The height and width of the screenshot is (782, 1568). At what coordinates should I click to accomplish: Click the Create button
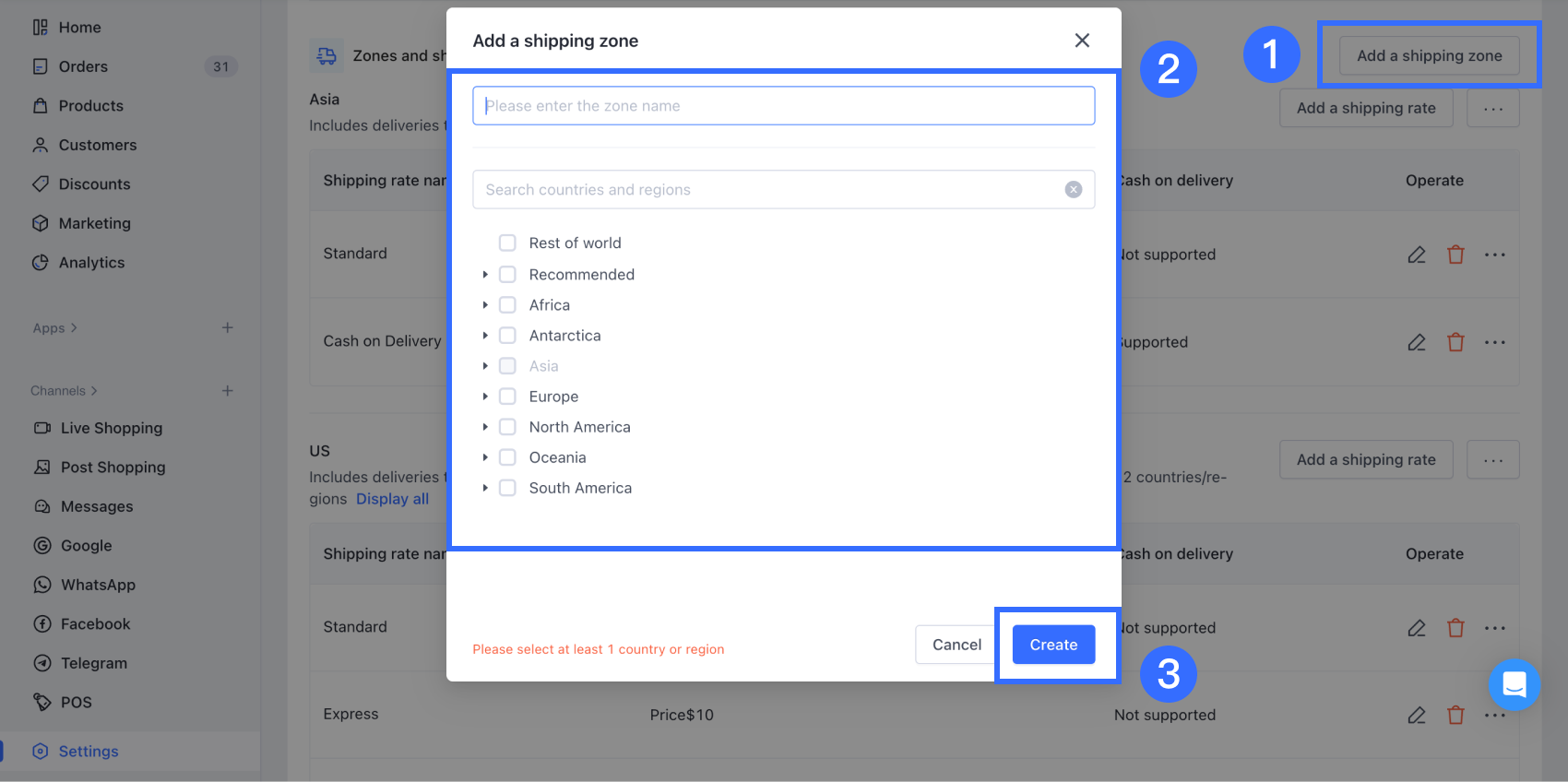pyautogui.click(x=1053, y=645)
